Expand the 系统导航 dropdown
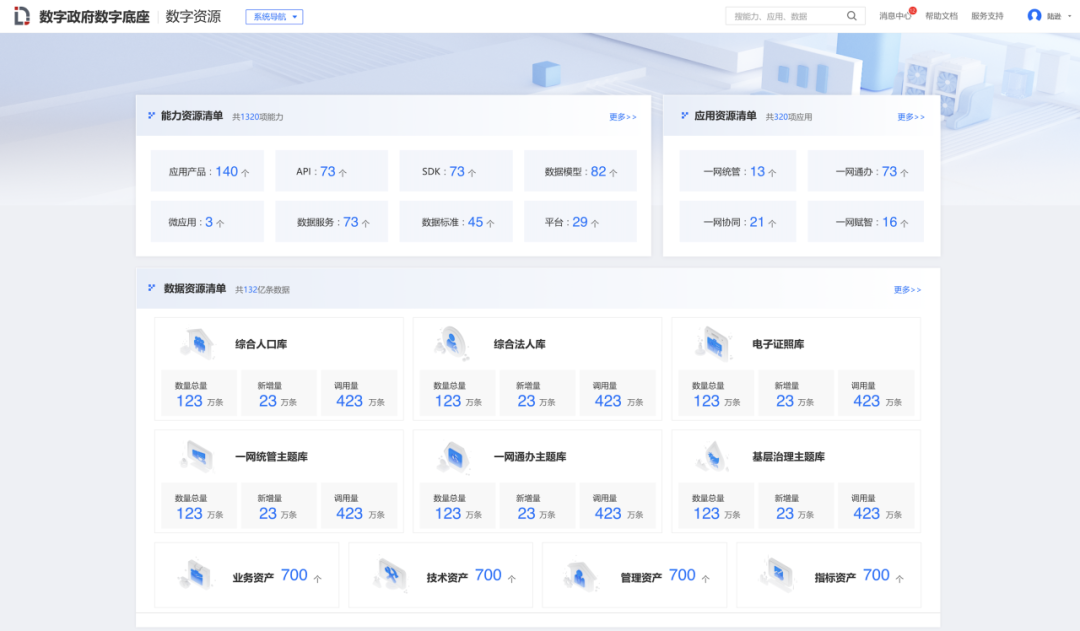Viewport: 1080px width, 631px height. (274, 17)
